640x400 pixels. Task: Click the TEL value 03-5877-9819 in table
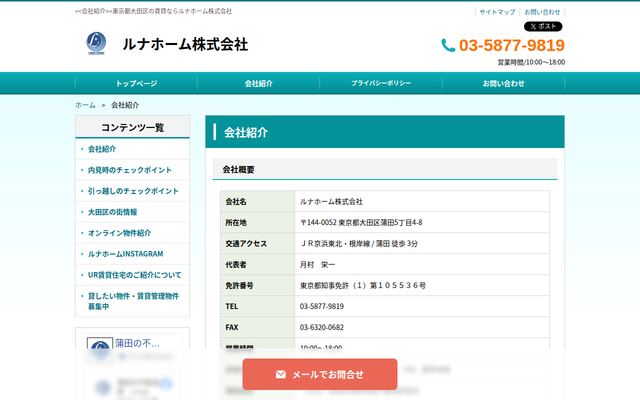(322, 307)
